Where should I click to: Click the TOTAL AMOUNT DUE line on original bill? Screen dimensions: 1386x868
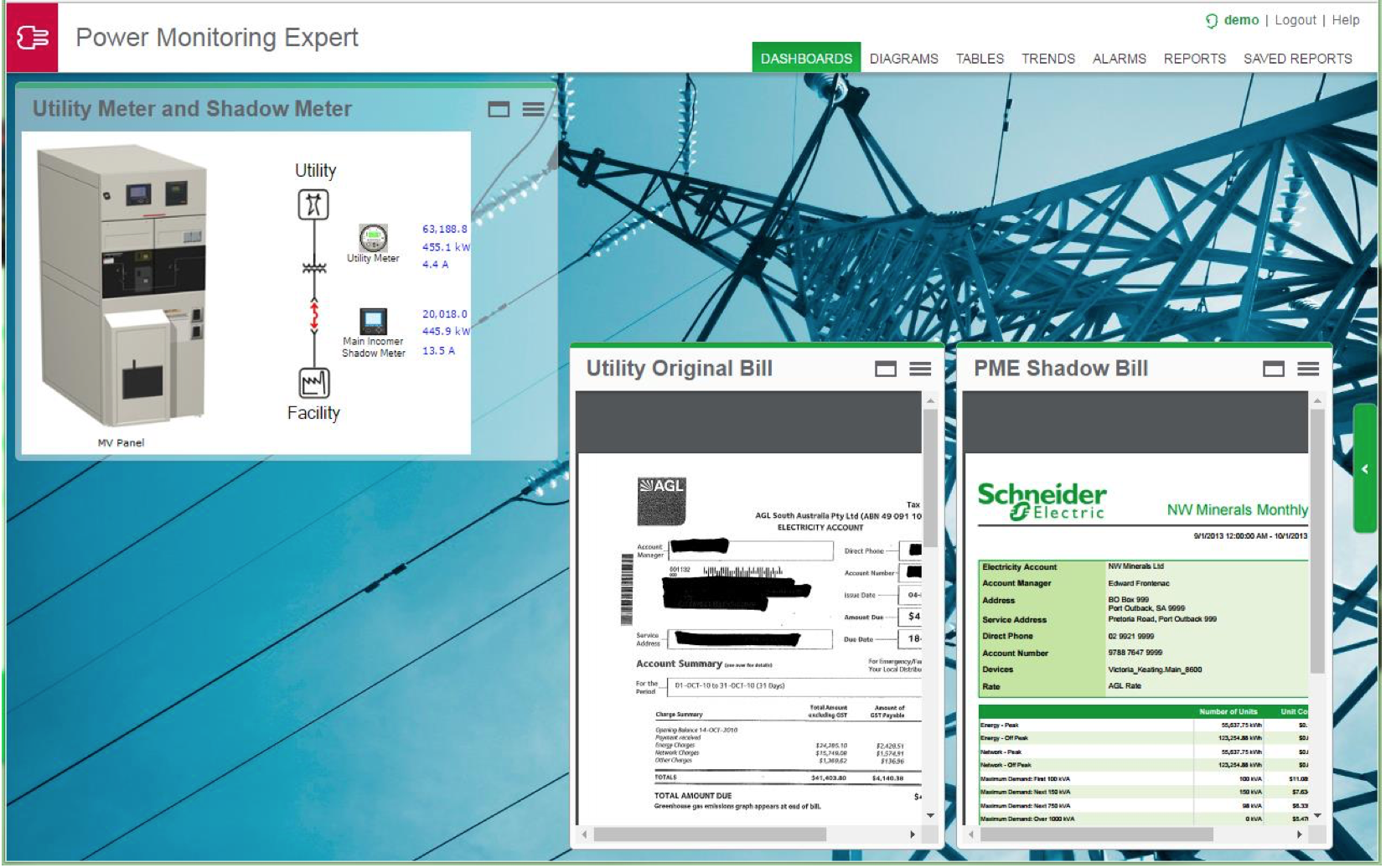(693, 796)
